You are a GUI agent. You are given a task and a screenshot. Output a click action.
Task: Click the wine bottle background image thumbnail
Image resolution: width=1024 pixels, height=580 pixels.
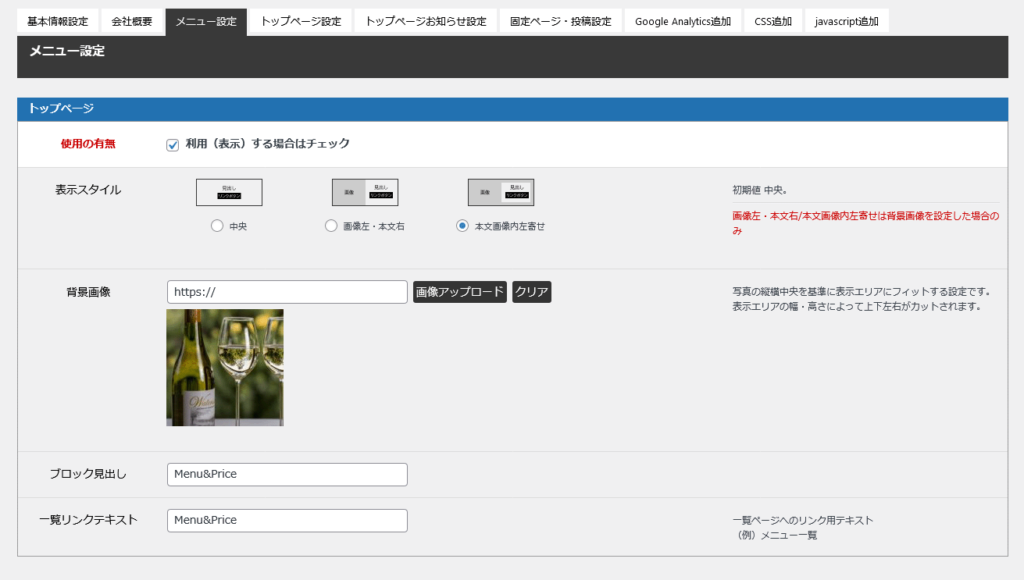[x=225, y=367]
